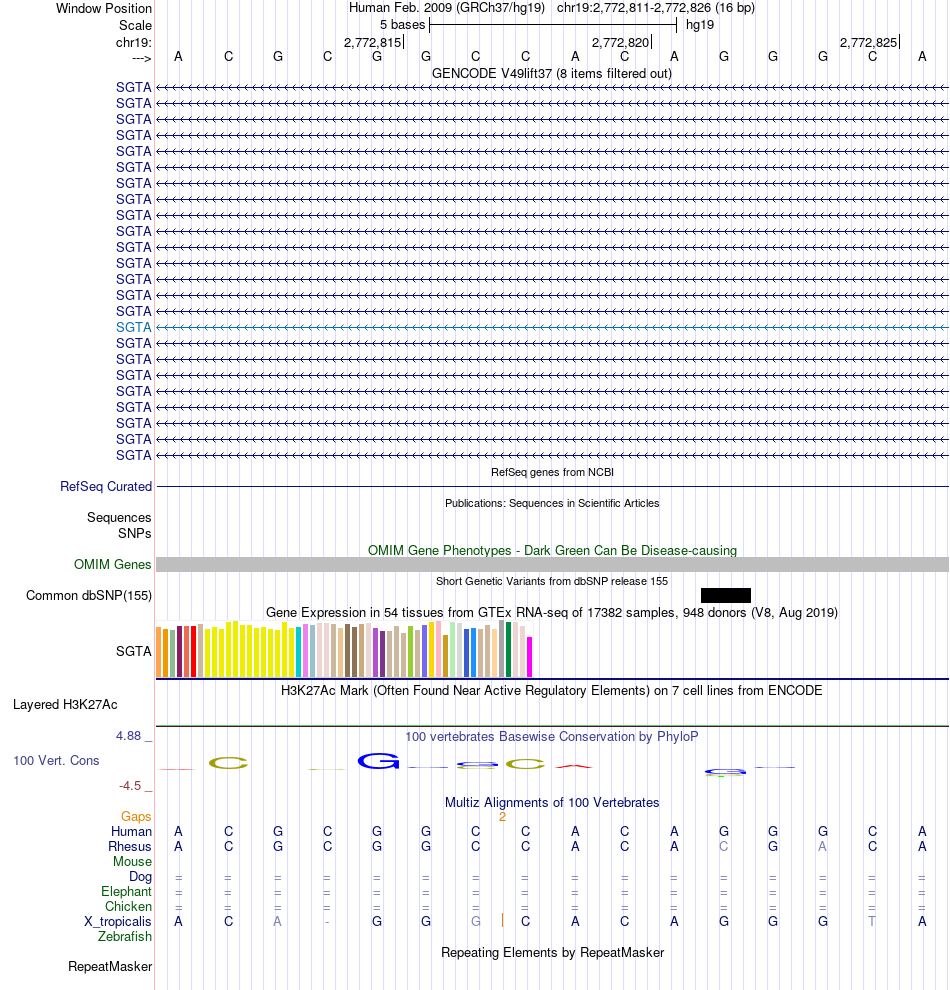The height and width of the screenshot is (990, 950).
Task: Click the faded C in Rhesus row
Action: coord(723,847)
